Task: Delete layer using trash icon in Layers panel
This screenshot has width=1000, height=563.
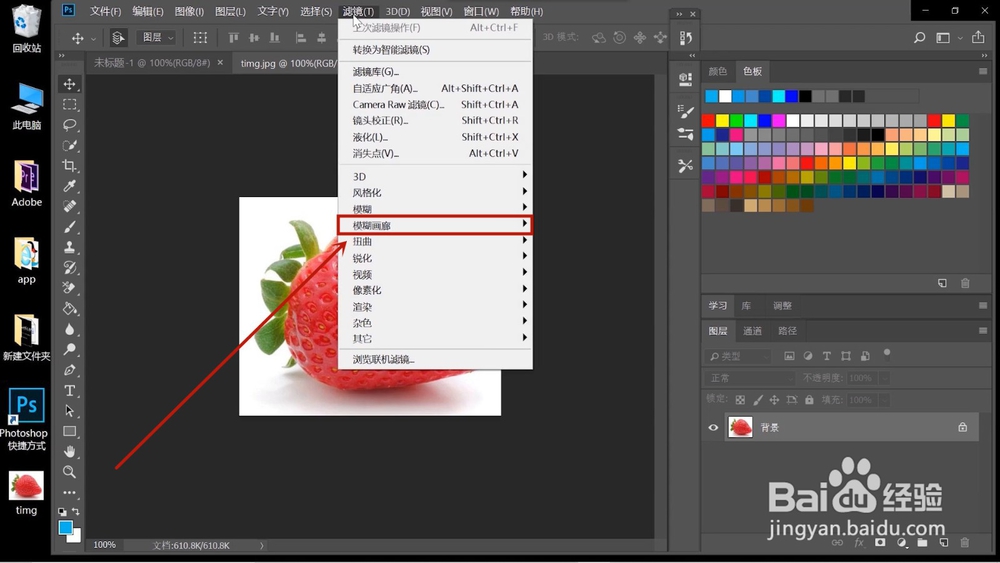Action: tap(964, 543)
